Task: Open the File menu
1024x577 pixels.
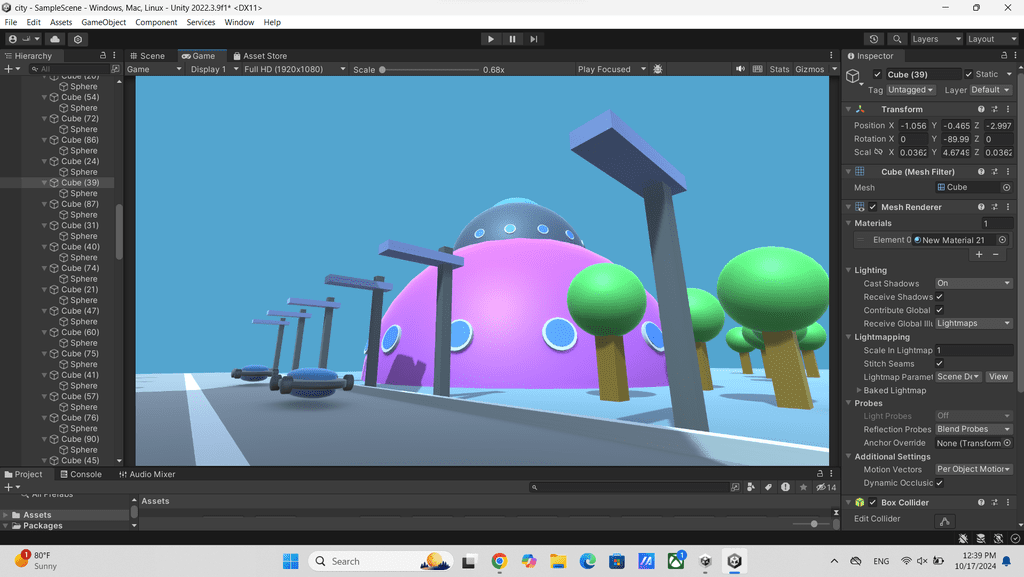Action: pos(11,22)
